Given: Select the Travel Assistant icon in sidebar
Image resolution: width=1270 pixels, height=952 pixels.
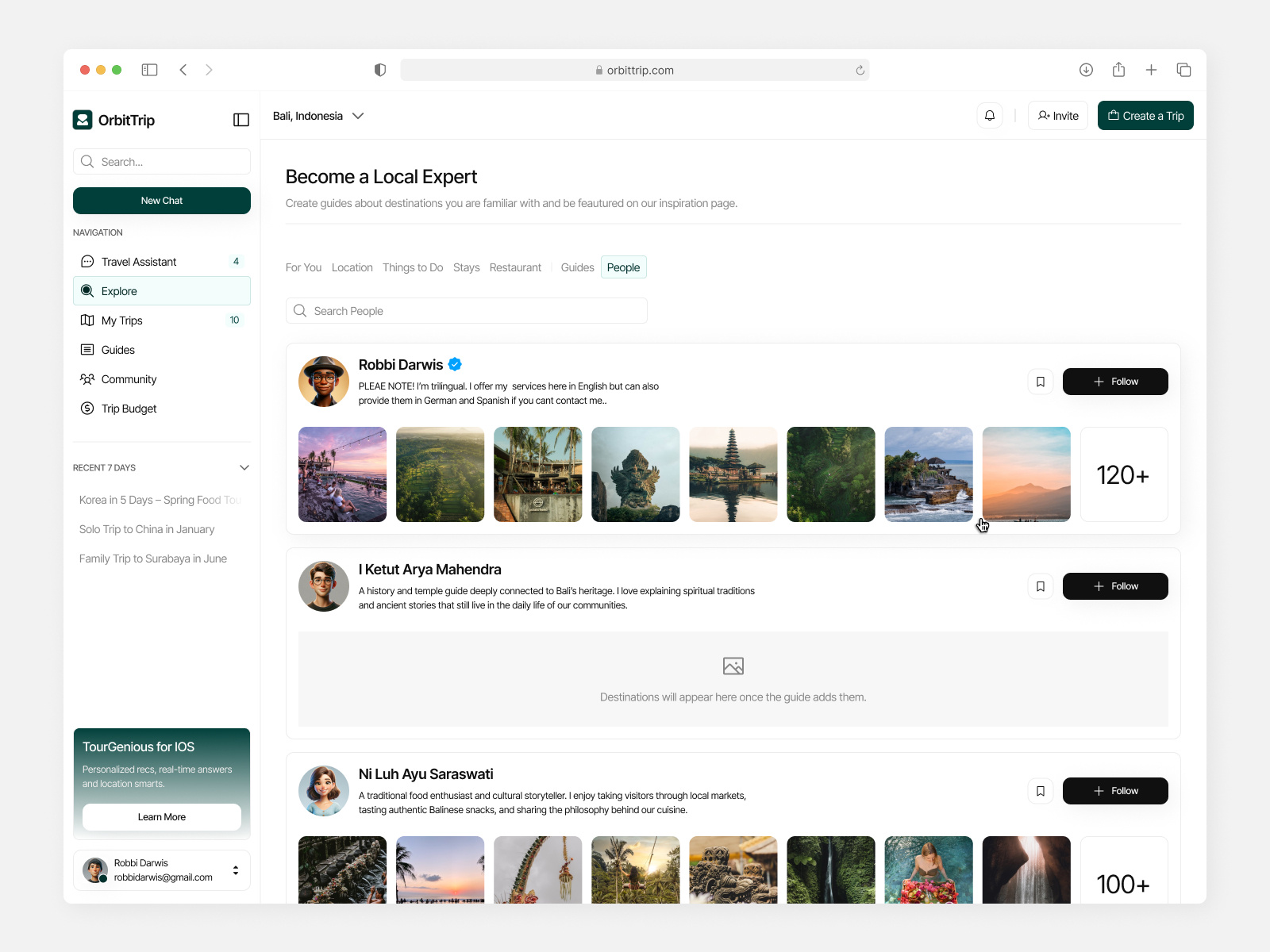Looking at the screenshot, I should click(x=87, y=261).
